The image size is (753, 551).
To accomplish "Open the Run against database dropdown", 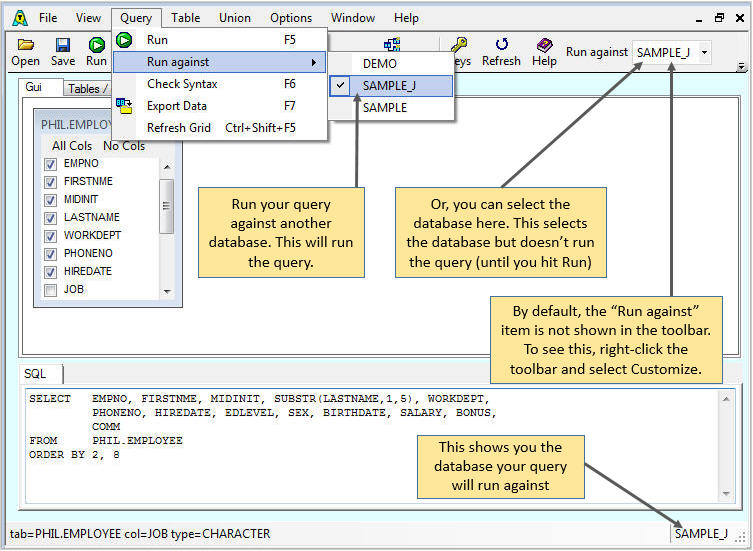I will pyautogui.click(x=704, y=52).
